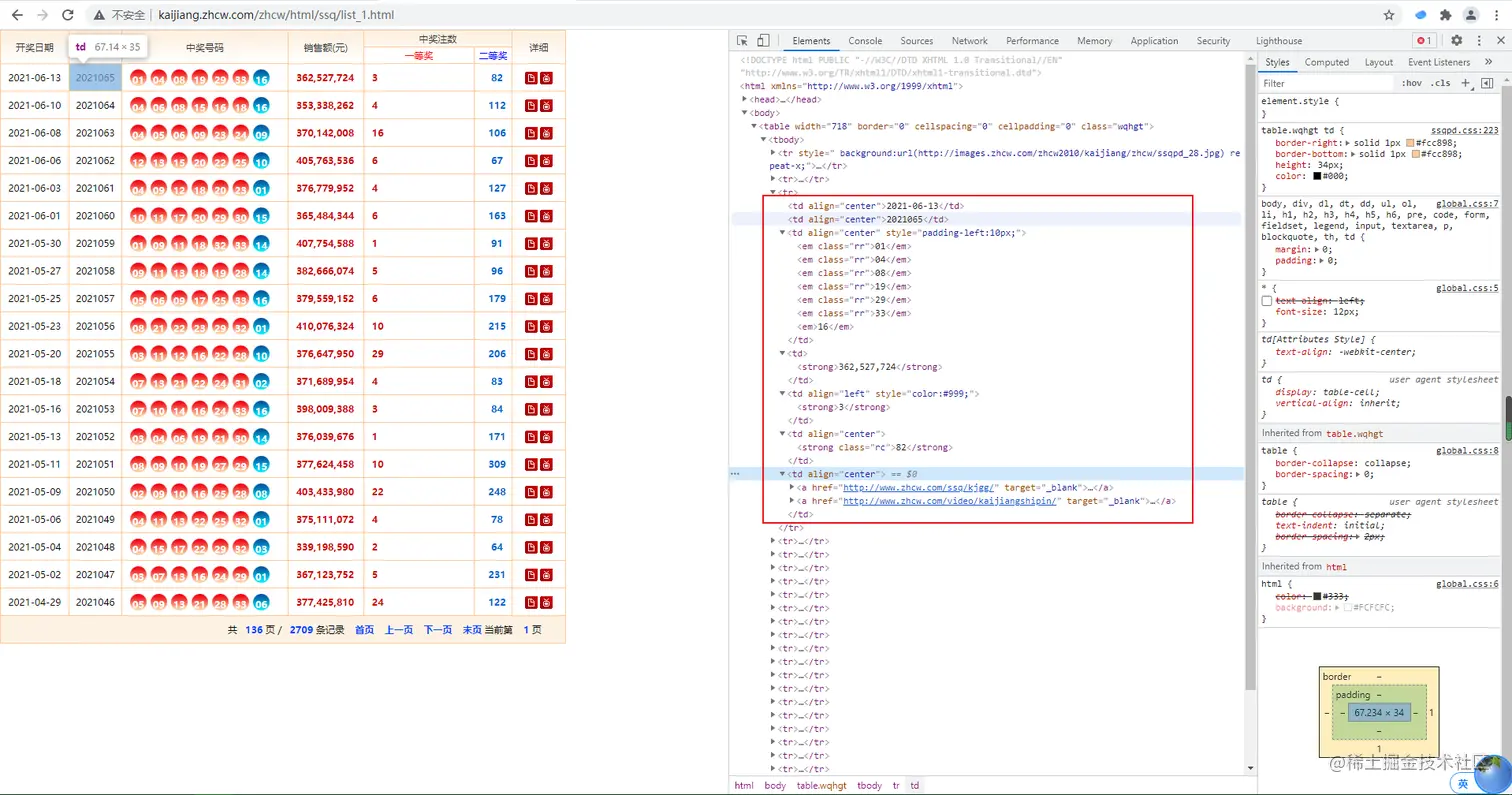Open the #FCFCFC background color swatch
Screen dimensions: 1512x795
click(x=1348, y=607)
